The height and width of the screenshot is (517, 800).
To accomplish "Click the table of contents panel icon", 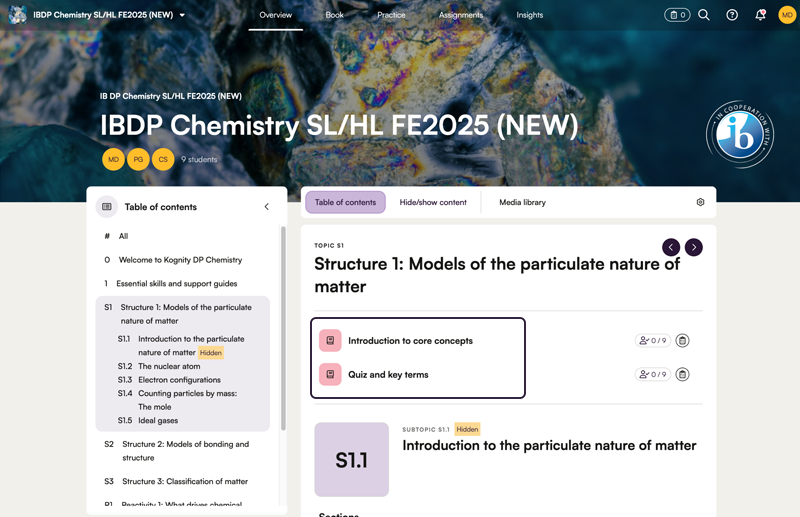I will 107,207.
